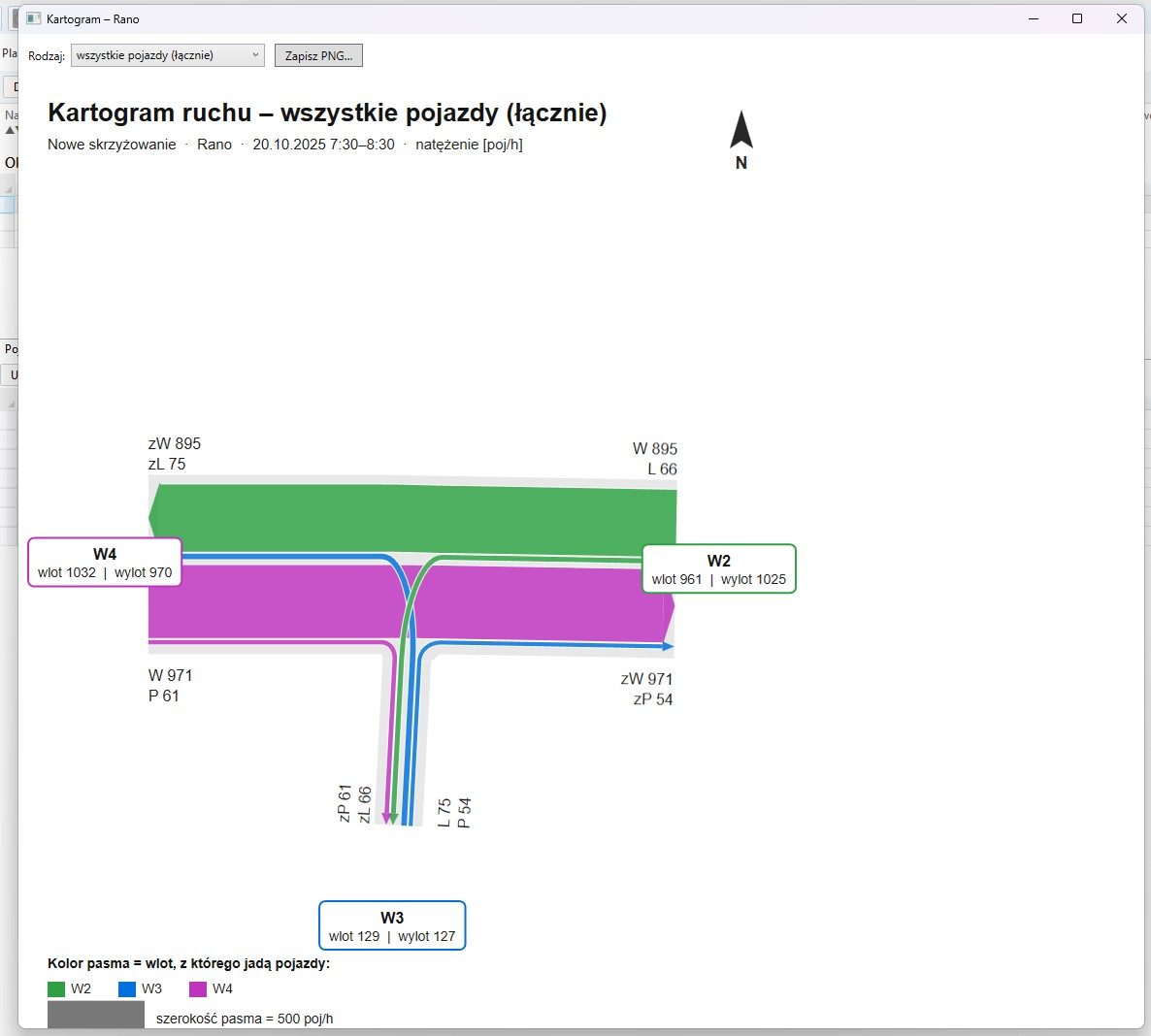Close the Kartogram – Rano window
Viewport: 1151px width, 1036px height.
coord(1122,19)
